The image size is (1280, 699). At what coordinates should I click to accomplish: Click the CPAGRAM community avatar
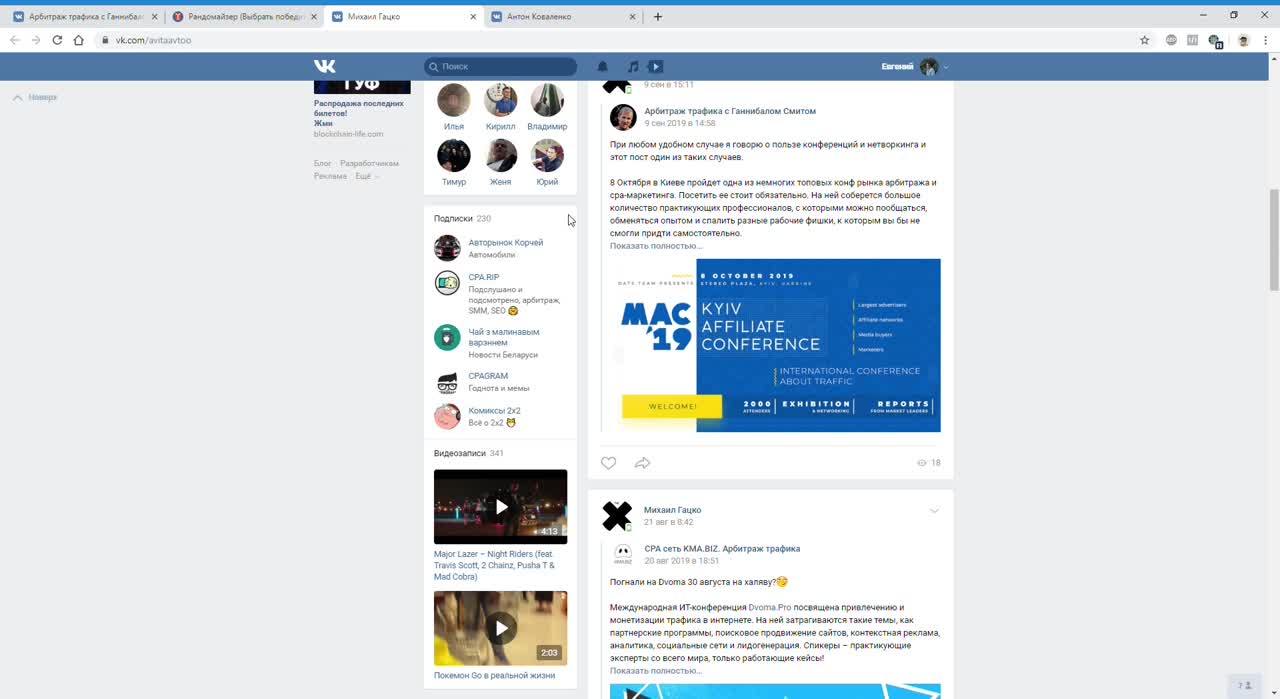point(447,382)
